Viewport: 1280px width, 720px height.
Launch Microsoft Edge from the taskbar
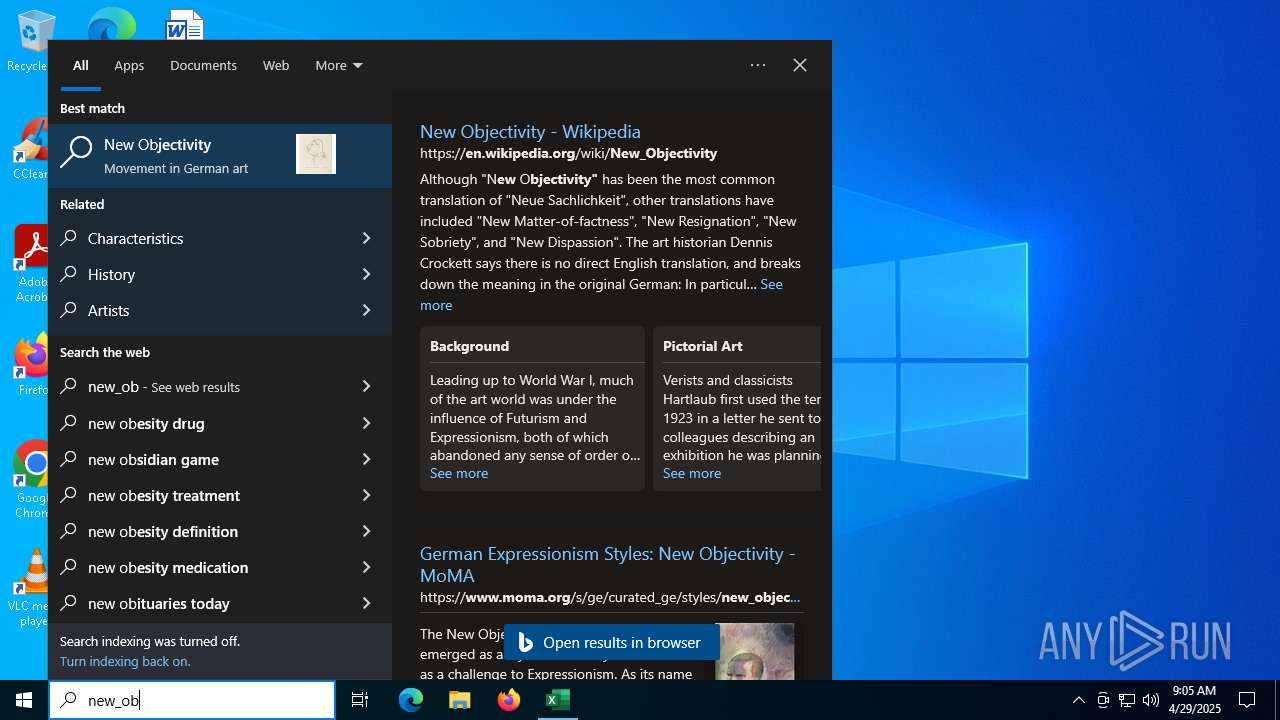coord(411,700)
